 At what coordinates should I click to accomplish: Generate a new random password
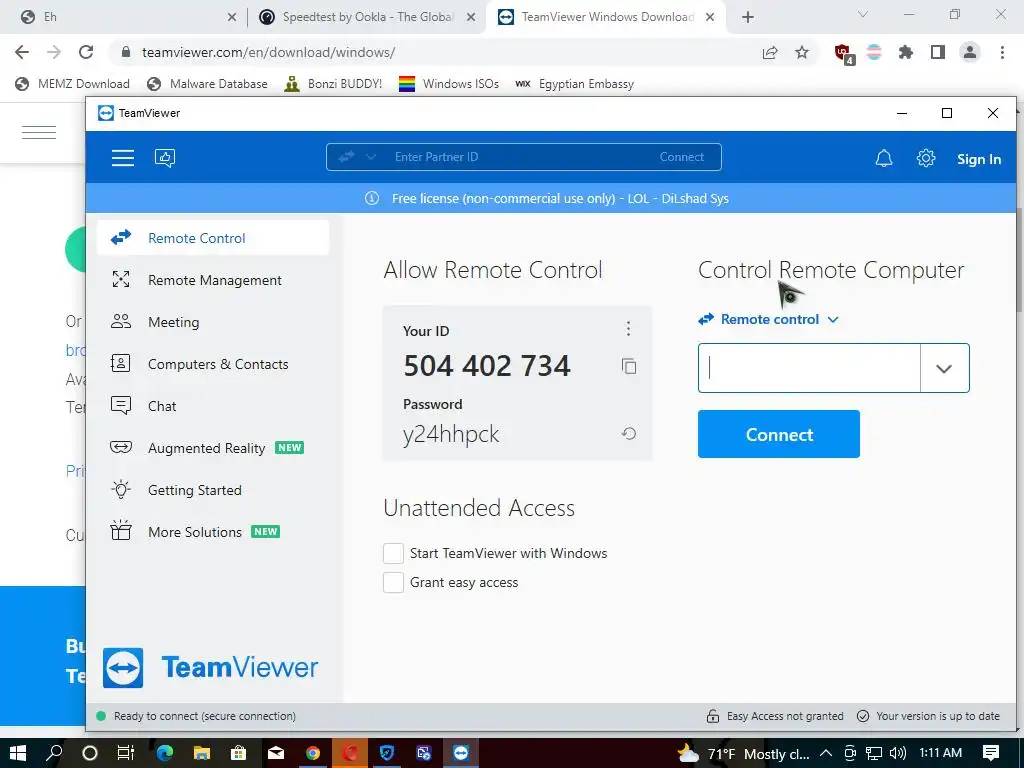pyautogui.click(x=629, y=434)
